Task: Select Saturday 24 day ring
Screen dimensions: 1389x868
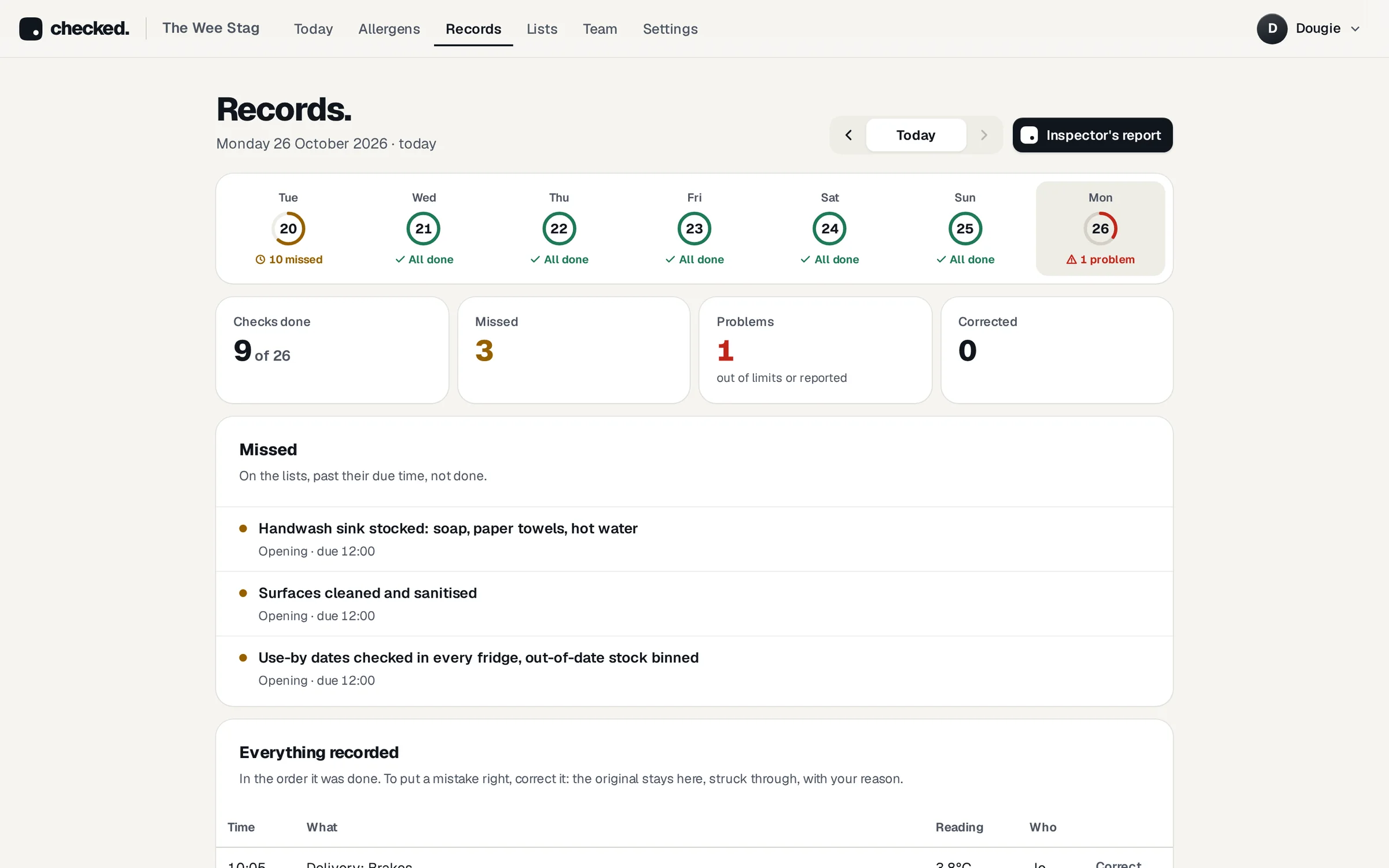Action: (x=829, y=229)
